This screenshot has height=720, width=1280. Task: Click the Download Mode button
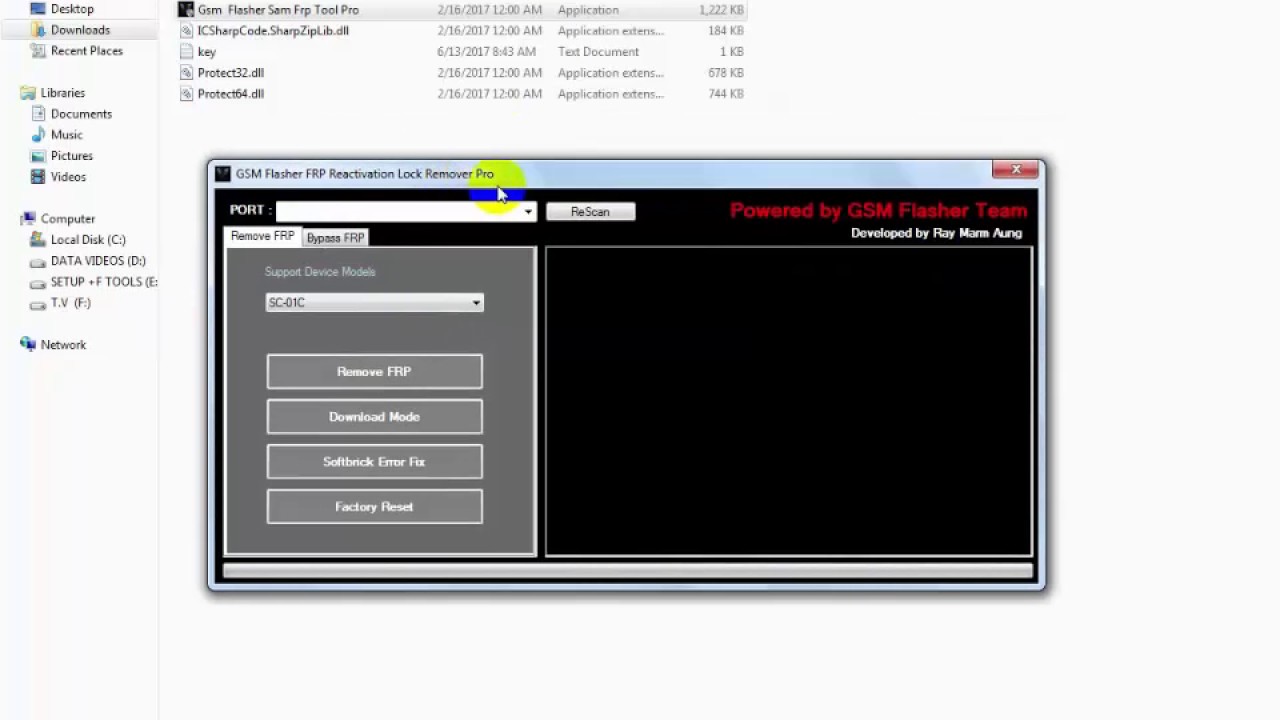tap(374, 416)
